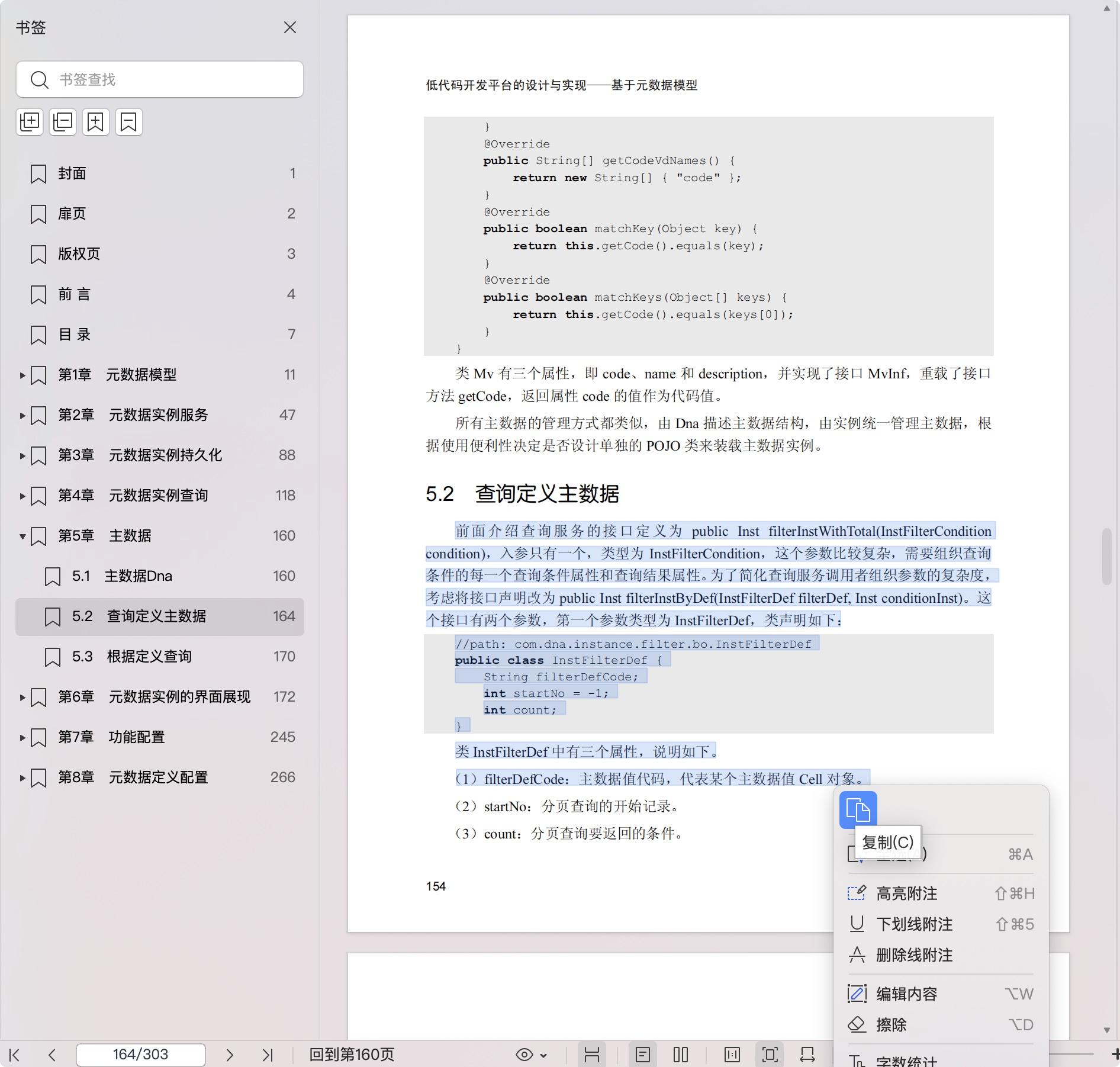The height and width of the screenshot is (1067, 1120).
Task: Click the blue copy icon in context menu
Action: [858, 809]
